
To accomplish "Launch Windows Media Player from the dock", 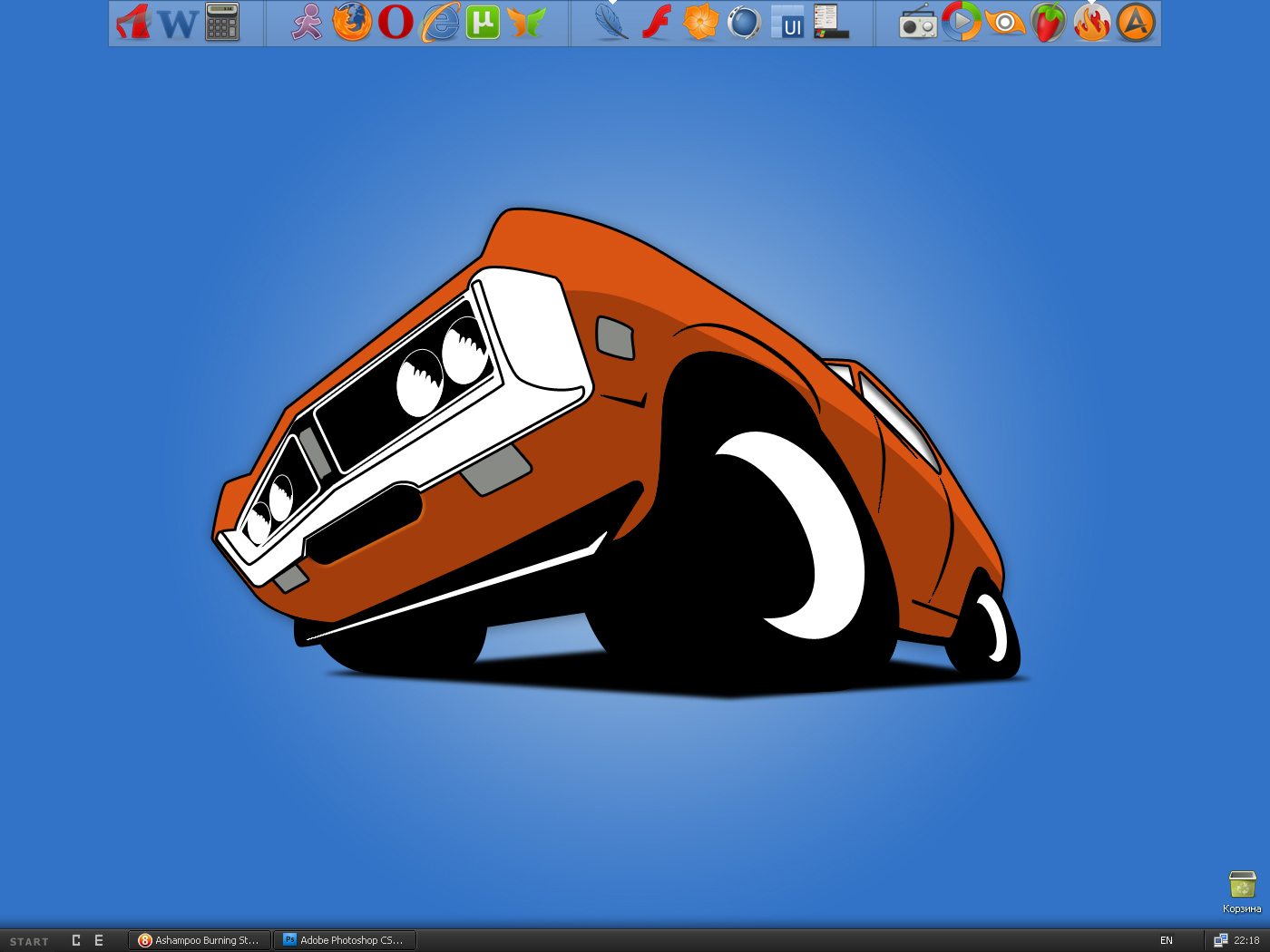I will click(961, 22).
